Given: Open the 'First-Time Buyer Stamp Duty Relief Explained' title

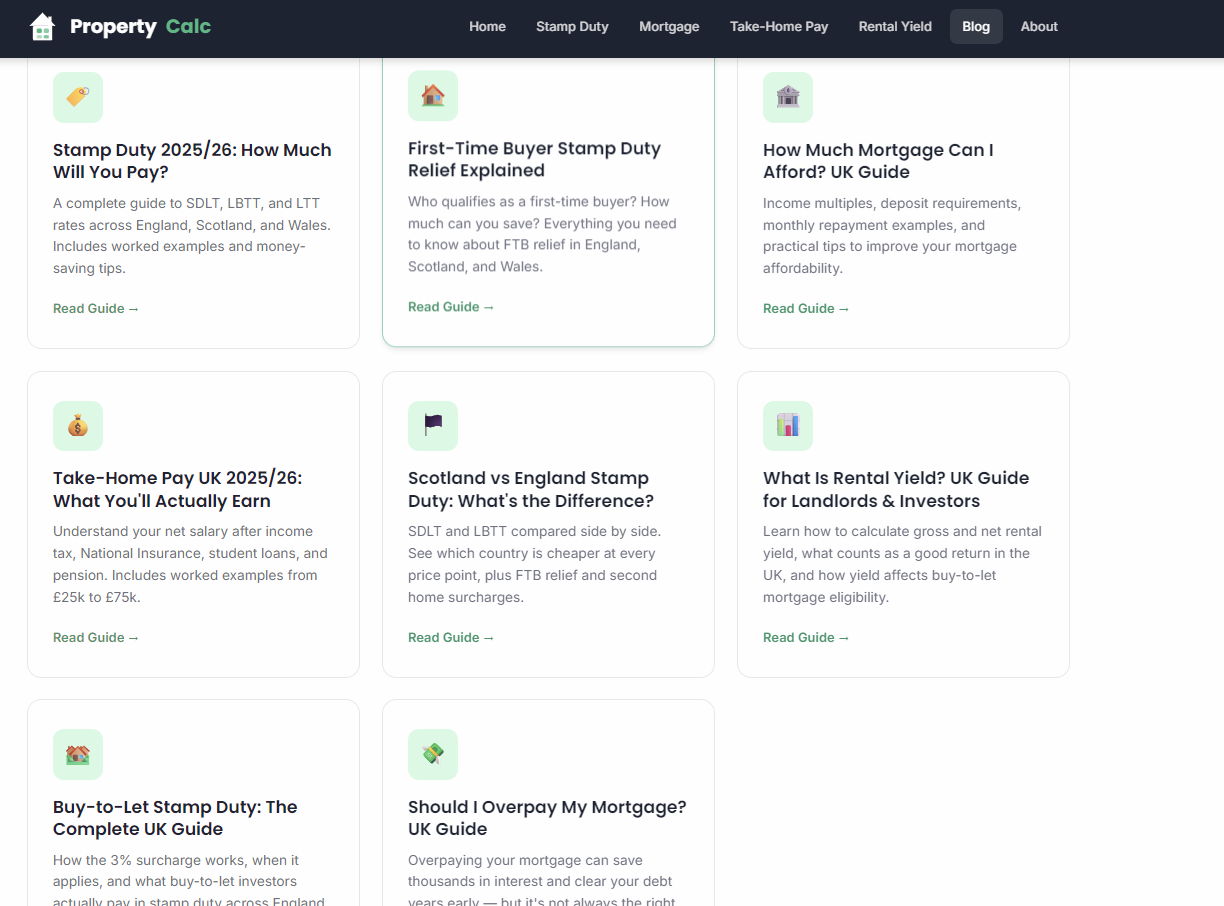Looking at the screenshot, I should (x=534, y=159).
